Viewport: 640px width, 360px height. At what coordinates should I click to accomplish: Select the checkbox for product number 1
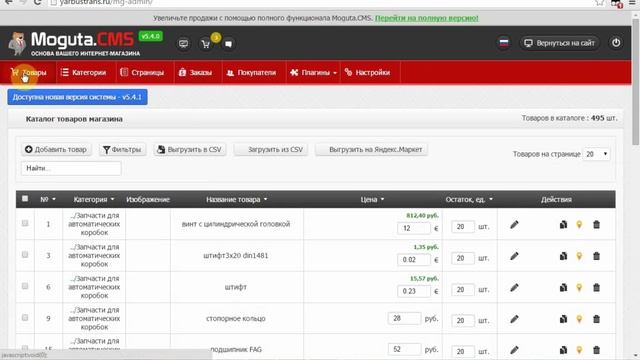[25, 223]
